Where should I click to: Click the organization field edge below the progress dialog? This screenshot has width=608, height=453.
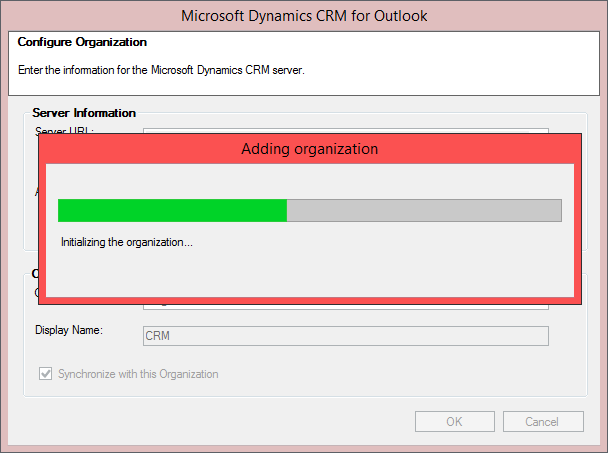345,306
